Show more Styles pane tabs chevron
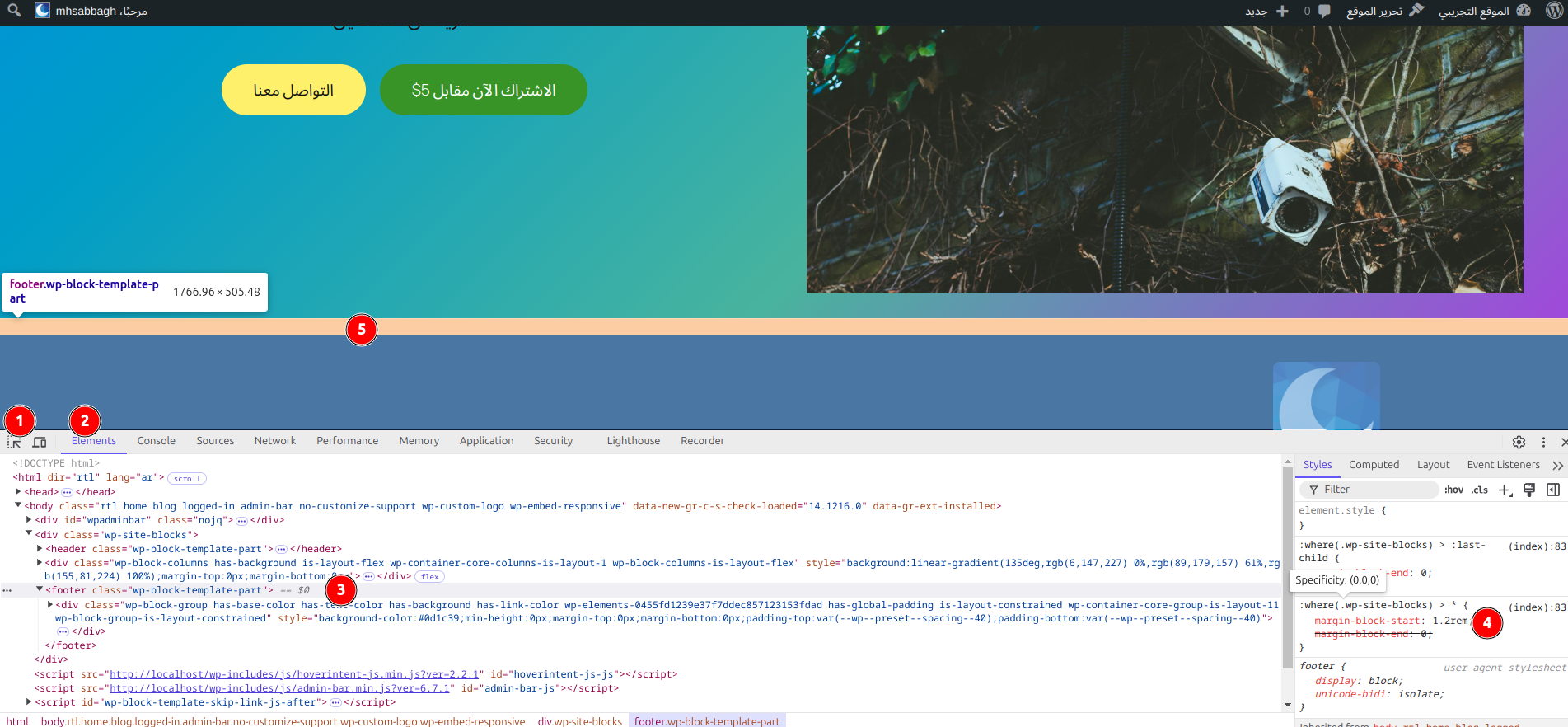 click(x=1557, y=465)
